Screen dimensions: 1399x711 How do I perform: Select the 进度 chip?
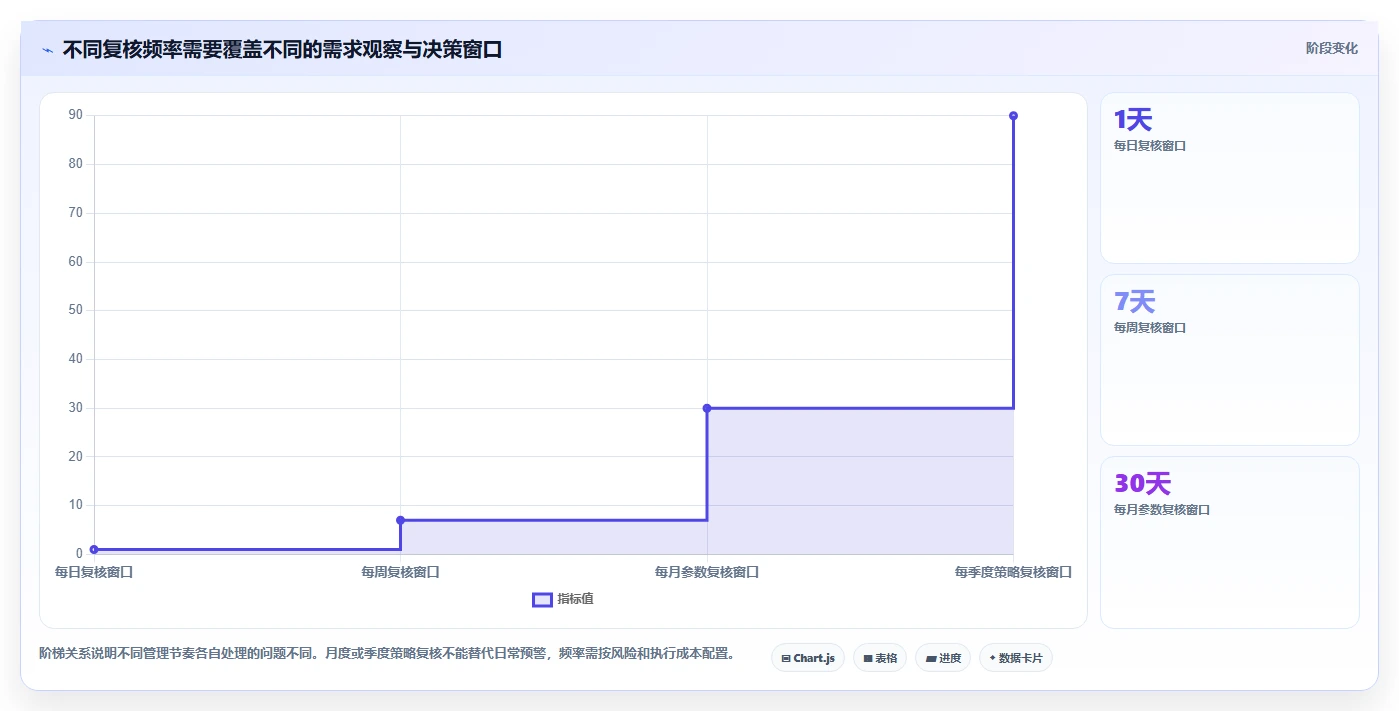(x=943, y=658)
